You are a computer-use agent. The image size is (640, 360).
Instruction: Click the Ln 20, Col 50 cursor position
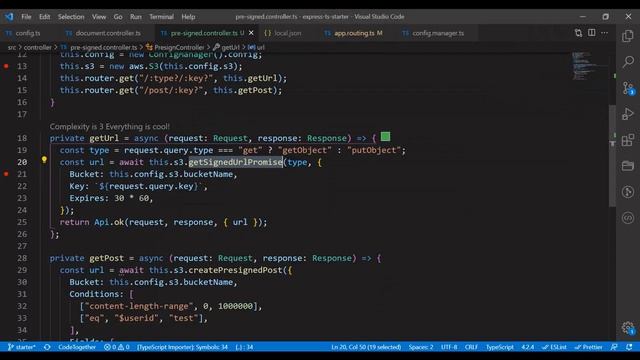tap(366, 347)
